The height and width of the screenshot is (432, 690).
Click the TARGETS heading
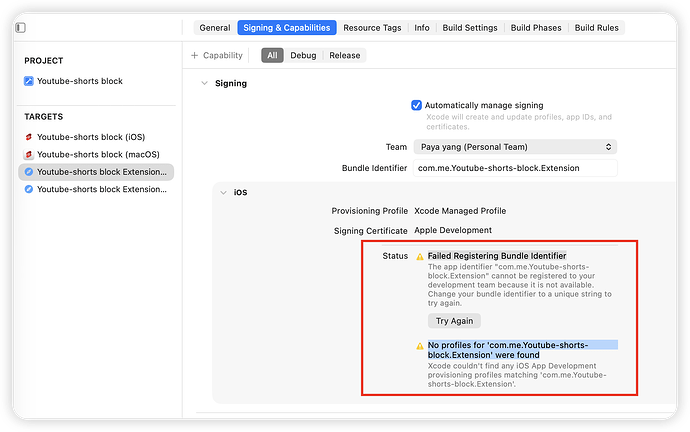(44, 117)
